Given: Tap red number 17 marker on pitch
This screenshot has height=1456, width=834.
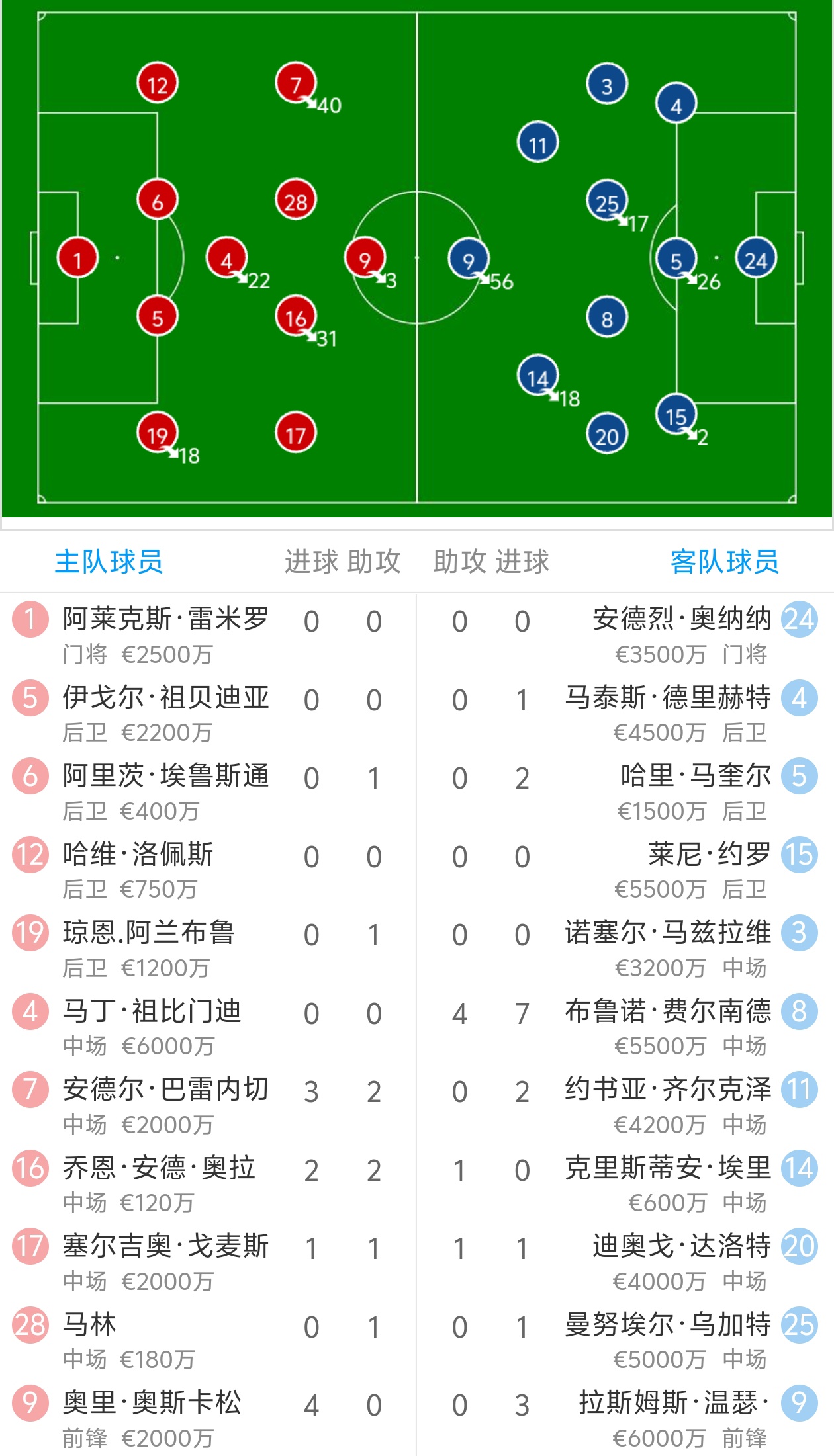Looking at the screenshot, I should (296, 434).
